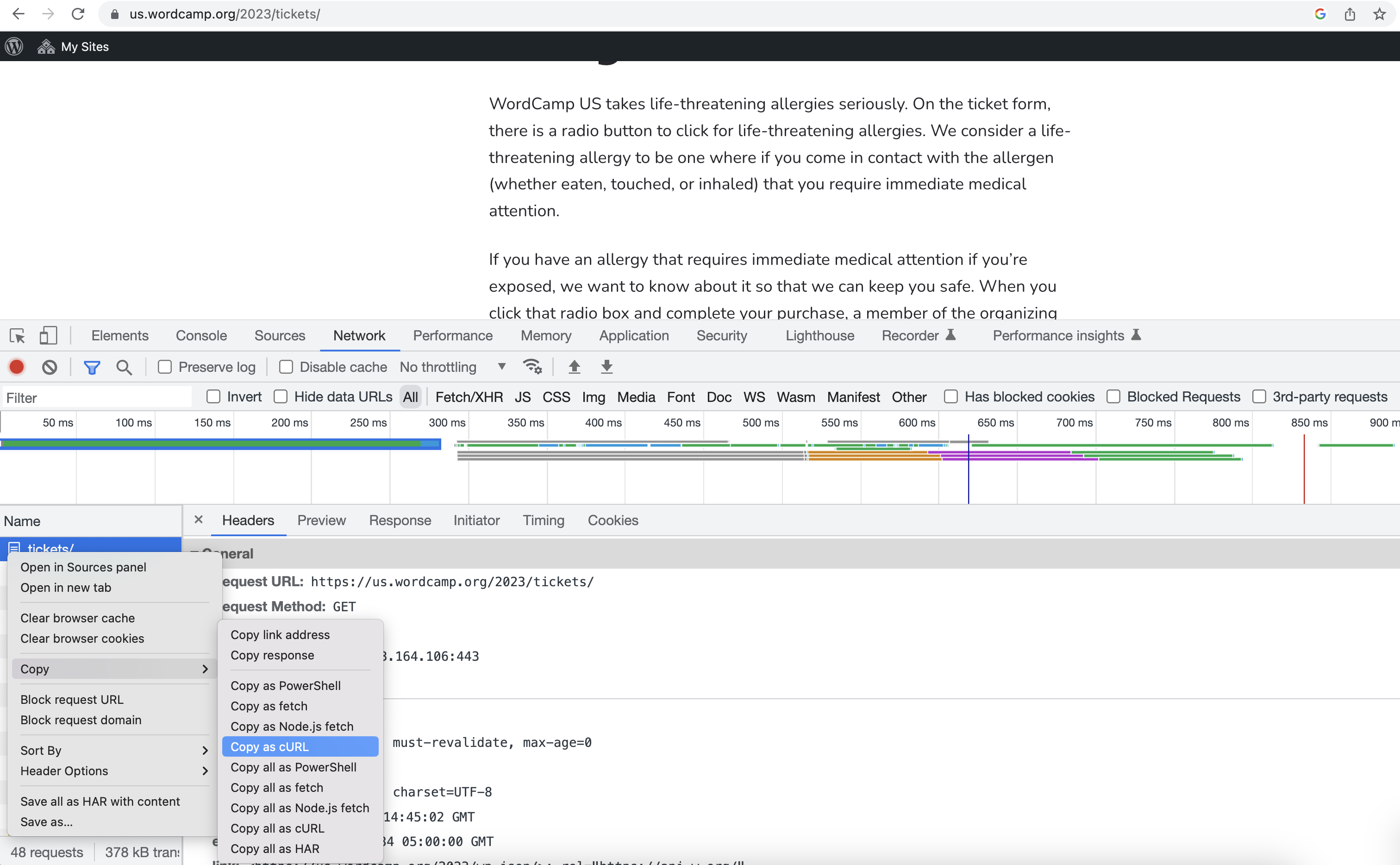Filter requests by CSS

(x=556, y=396)
